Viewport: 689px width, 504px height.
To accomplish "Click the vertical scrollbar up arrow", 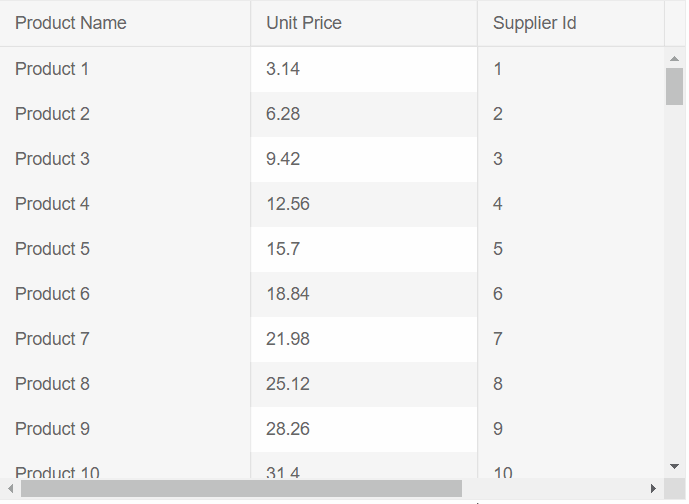I will [675, 58].
